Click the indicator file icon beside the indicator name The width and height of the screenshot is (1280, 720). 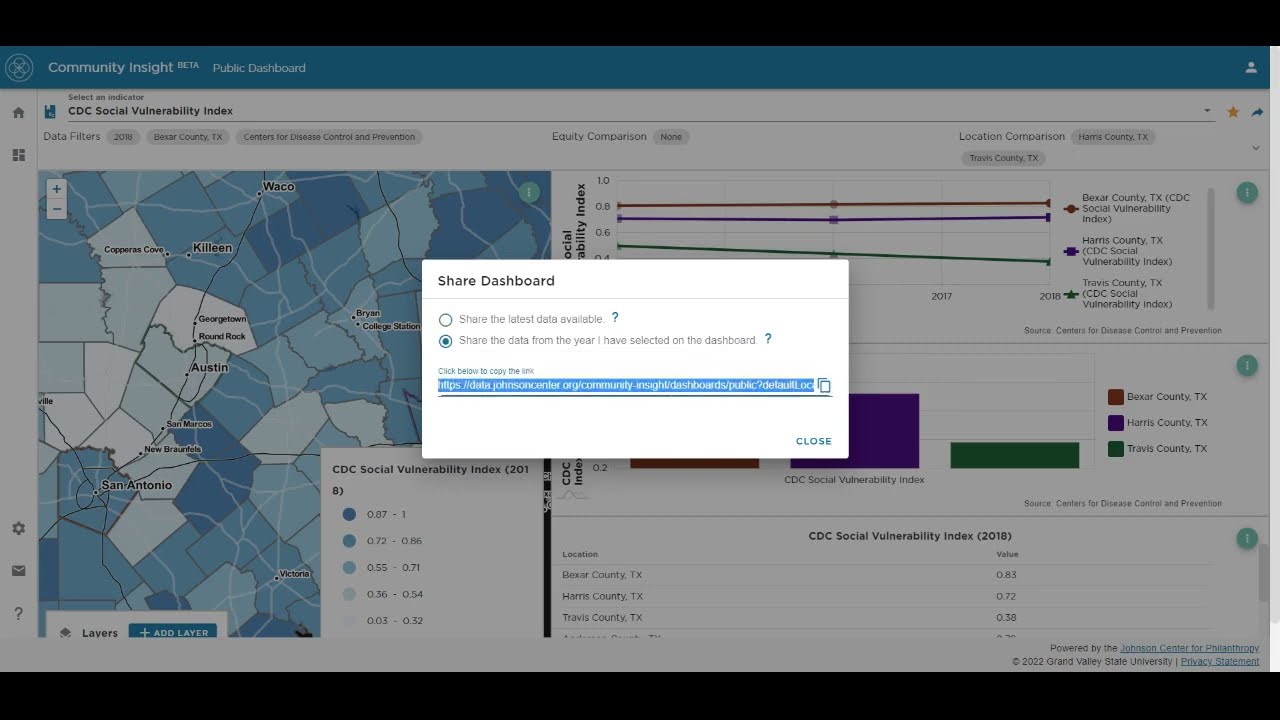50,111
